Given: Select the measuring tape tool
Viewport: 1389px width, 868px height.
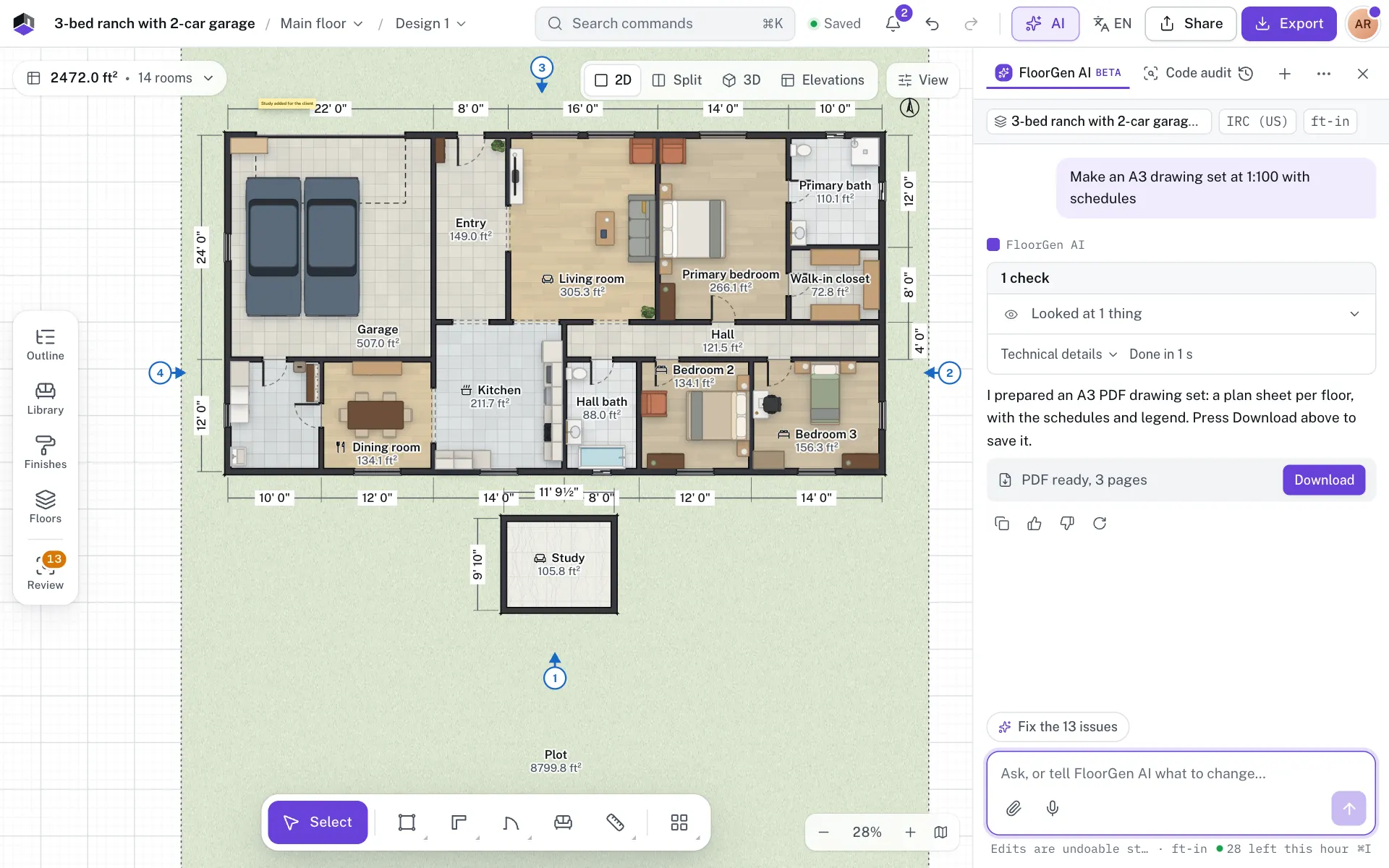Looking at the screenshot, I should (x=615, y=822).
